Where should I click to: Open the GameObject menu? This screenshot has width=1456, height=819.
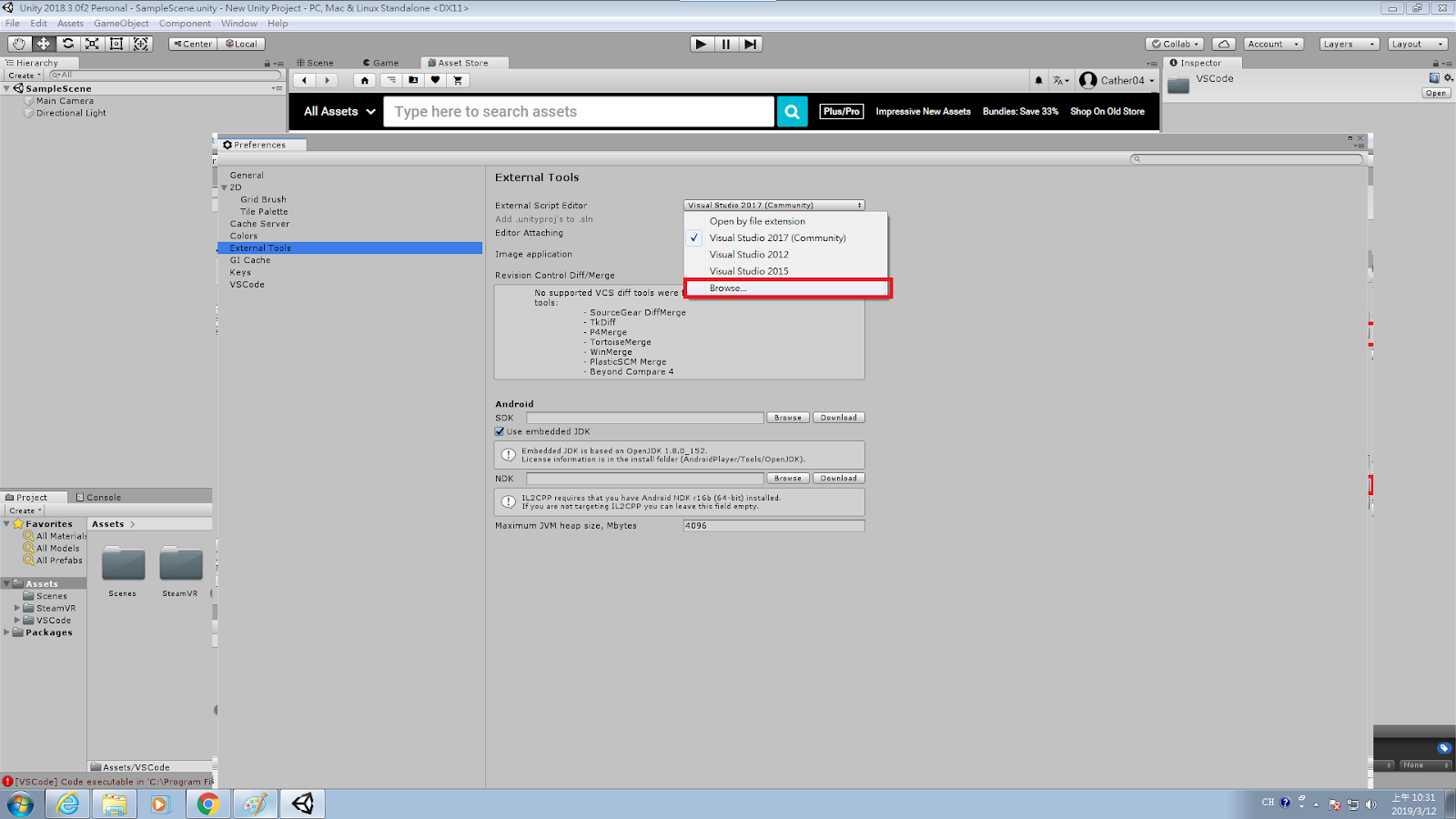pyautogui.click(x=121, y=24)
